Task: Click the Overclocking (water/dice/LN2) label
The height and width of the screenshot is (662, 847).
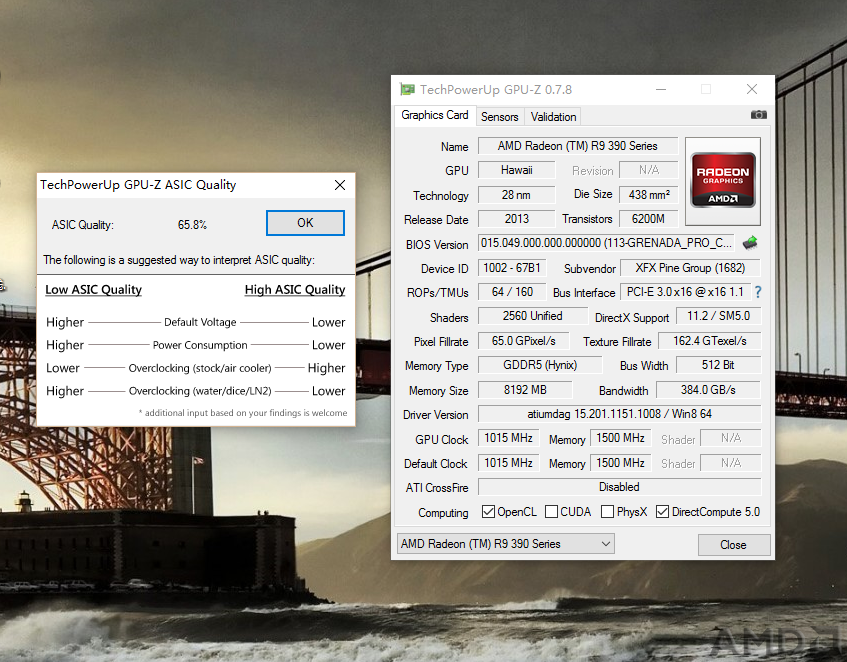Action: pyautogui.click(x=200, y=391)
